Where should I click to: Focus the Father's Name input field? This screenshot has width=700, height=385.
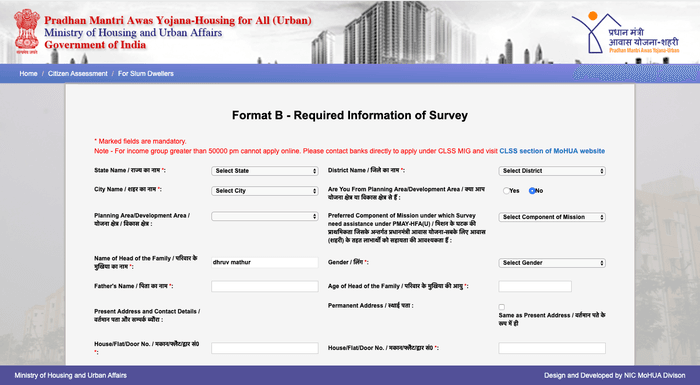coord(265,286)
